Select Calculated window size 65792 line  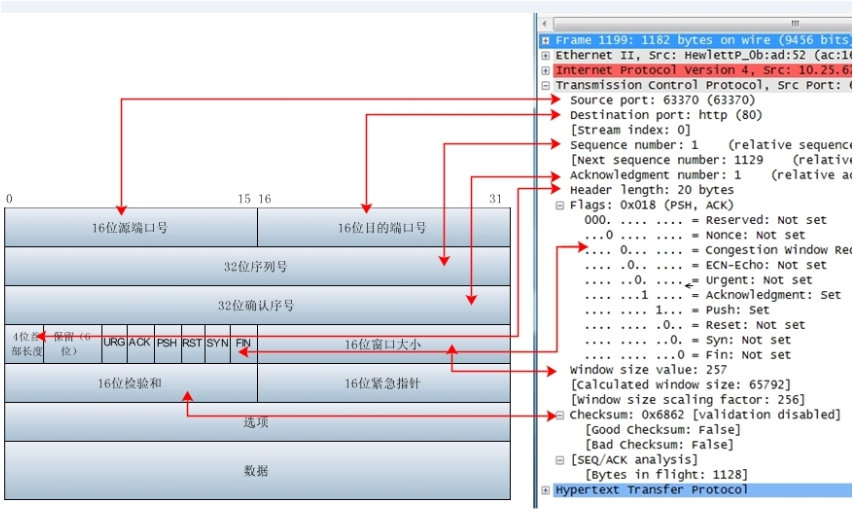pos(680,385)
